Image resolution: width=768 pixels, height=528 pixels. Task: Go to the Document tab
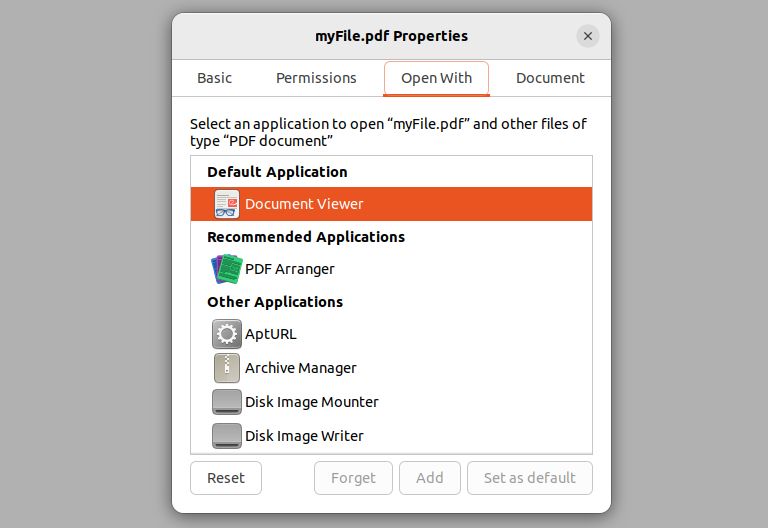[x=550, y=78]
